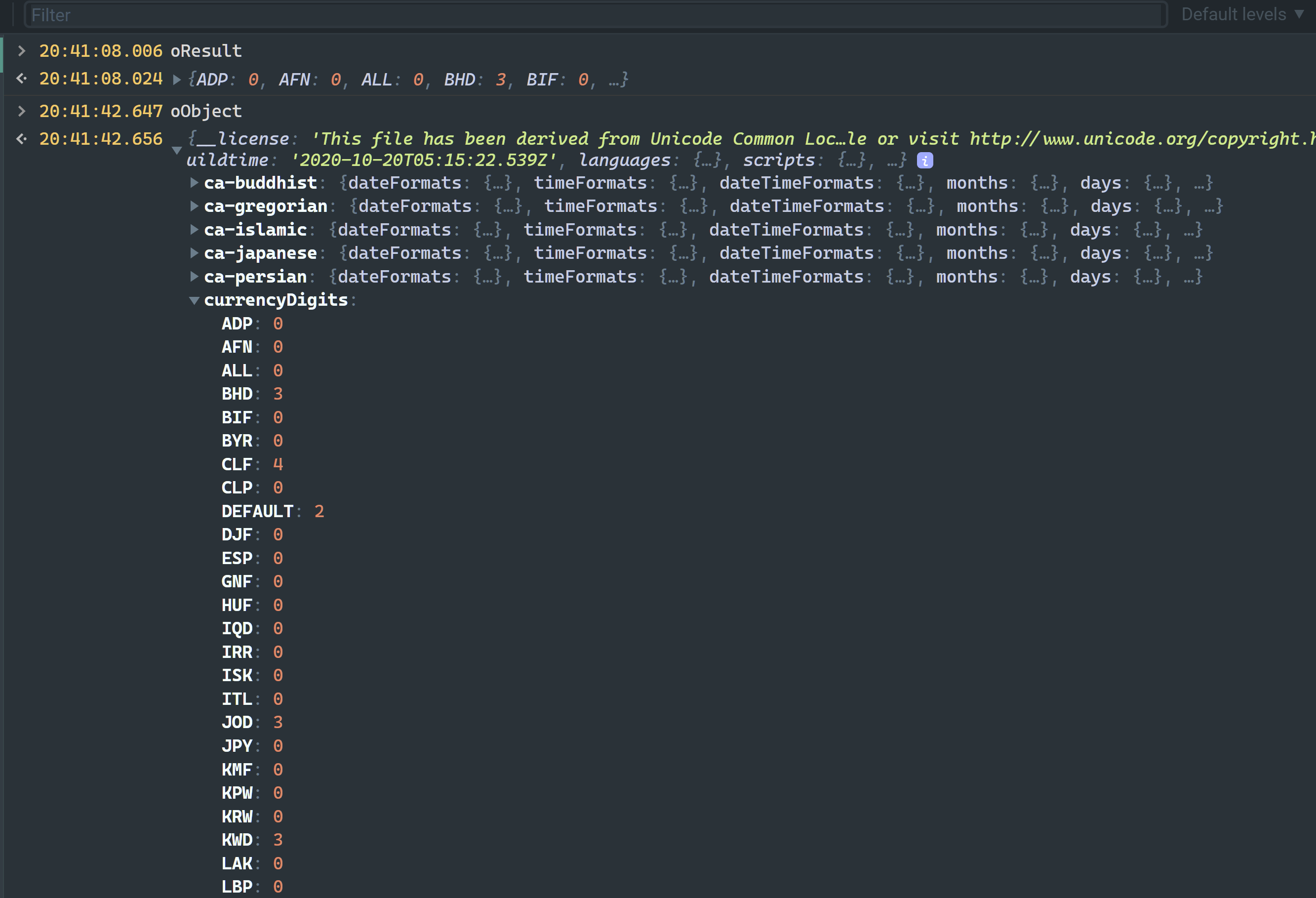Screen dimensions: 1316x898
Task: Select the JOD: 3 entry
Action: [252, 723]
